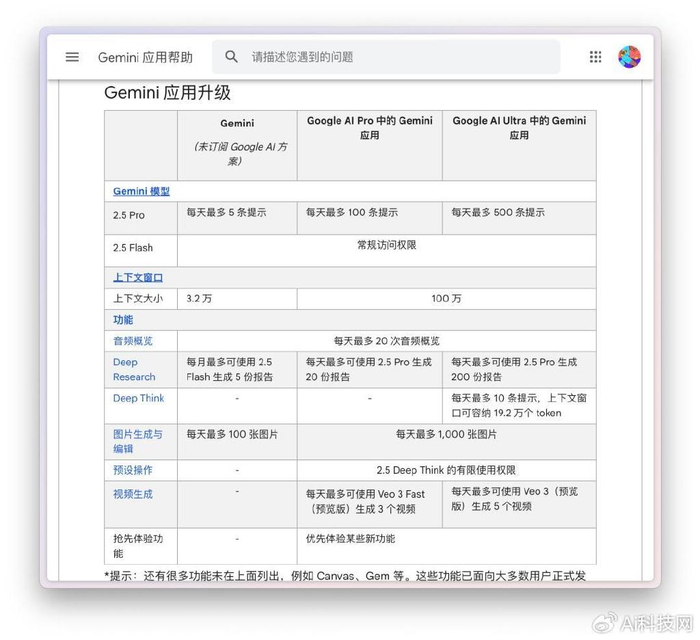The image size is (700, 640).
Task: Click the 2.5 Deep Think 的有限使用权限 cell
Action: (446, 470)
